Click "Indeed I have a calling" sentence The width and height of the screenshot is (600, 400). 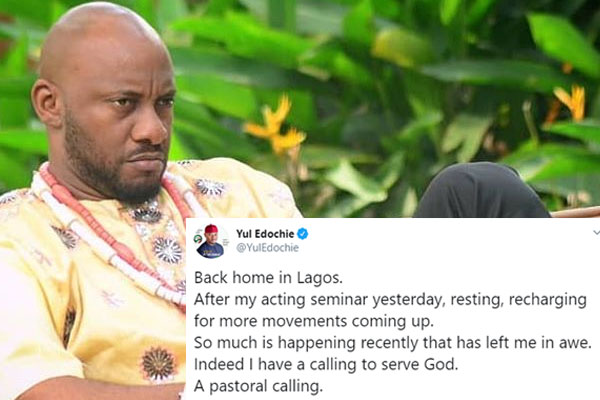click(326, 364)
